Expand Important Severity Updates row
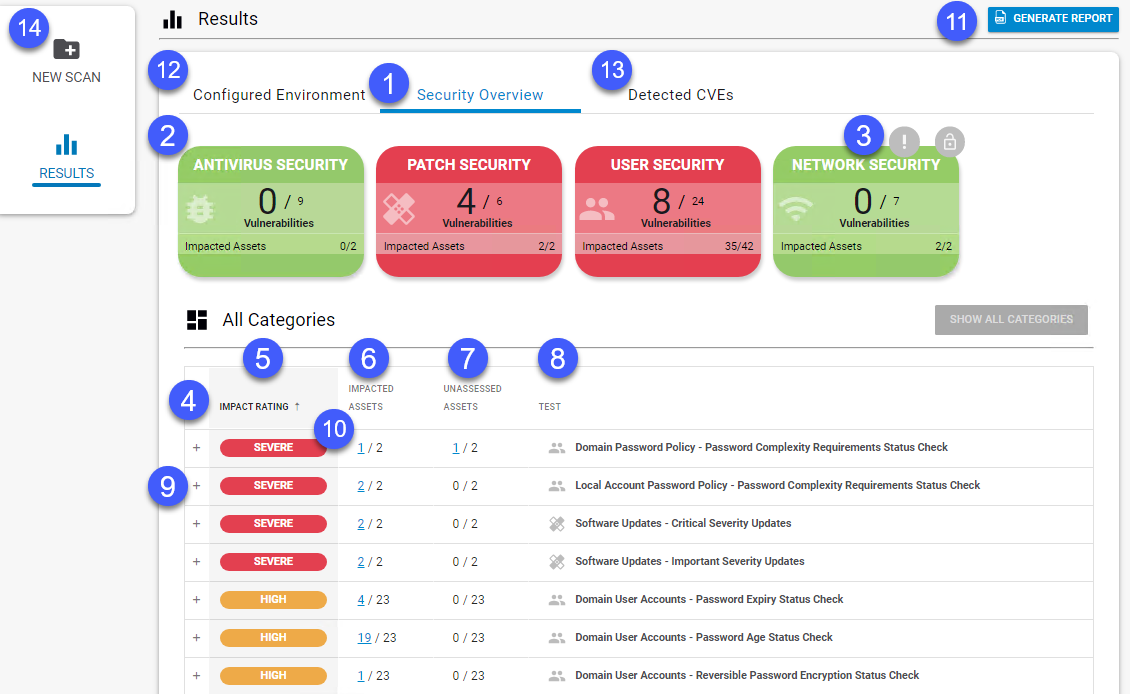 (196, 561)
